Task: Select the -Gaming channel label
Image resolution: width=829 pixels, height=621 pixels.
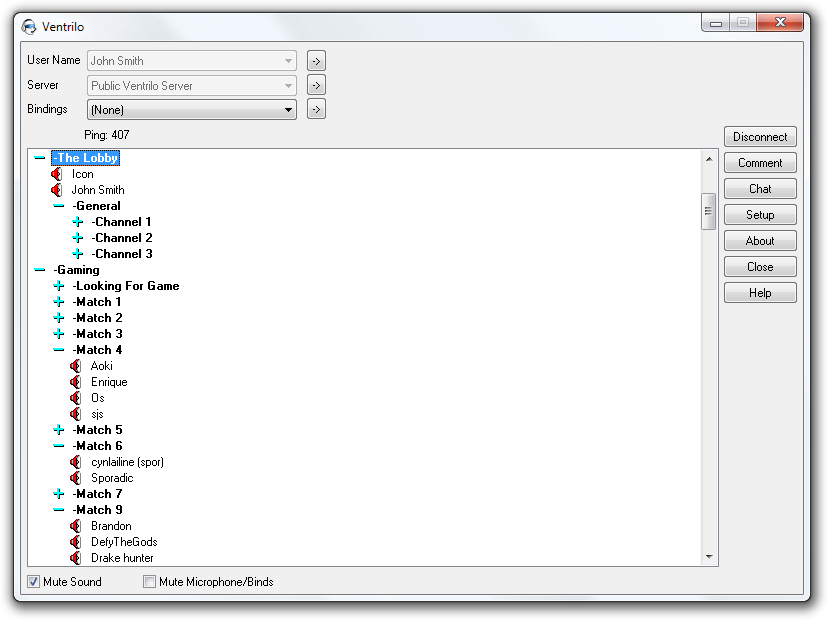Action: pos(77,270)
